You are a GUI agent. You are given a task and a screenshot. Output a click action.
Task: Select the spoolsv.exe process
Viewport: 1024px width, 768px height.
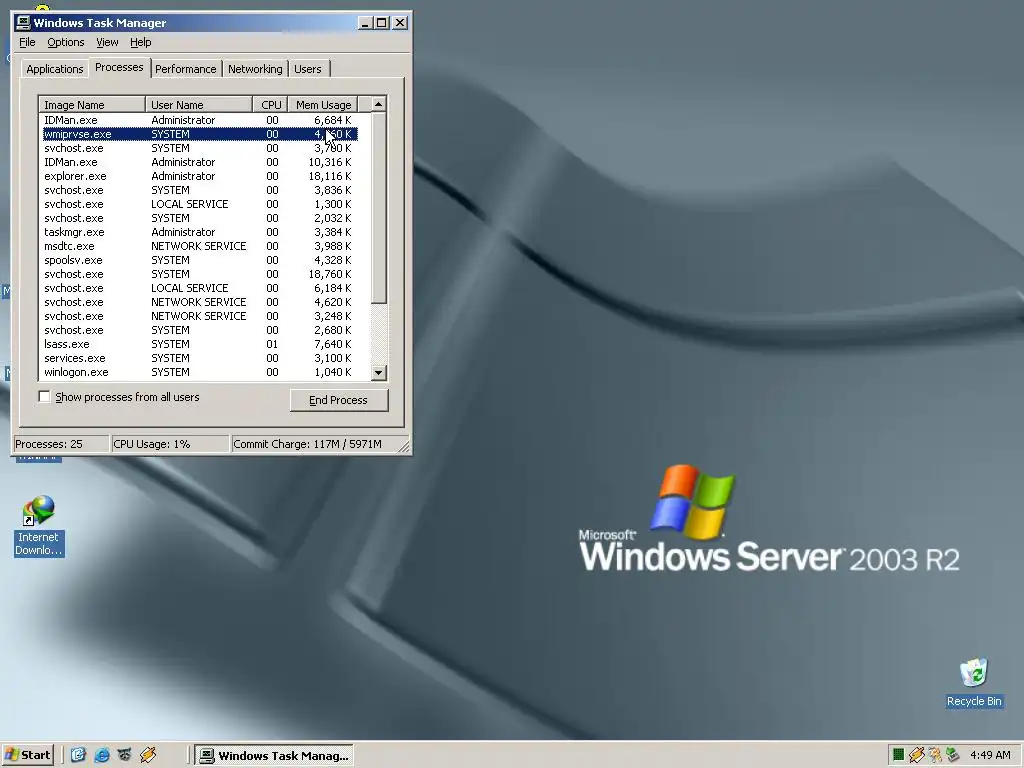pos(198,260)
